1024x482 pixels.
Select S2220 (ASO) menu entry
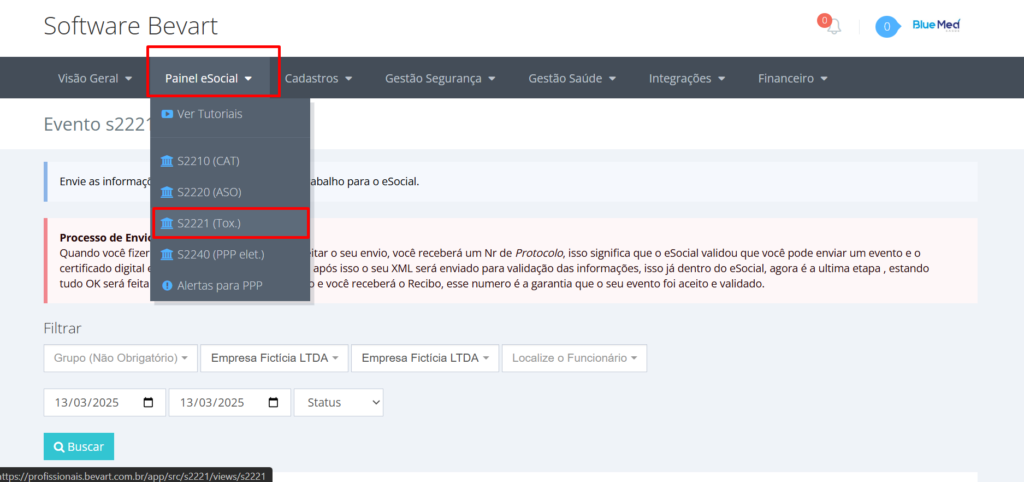pos(230,192)
